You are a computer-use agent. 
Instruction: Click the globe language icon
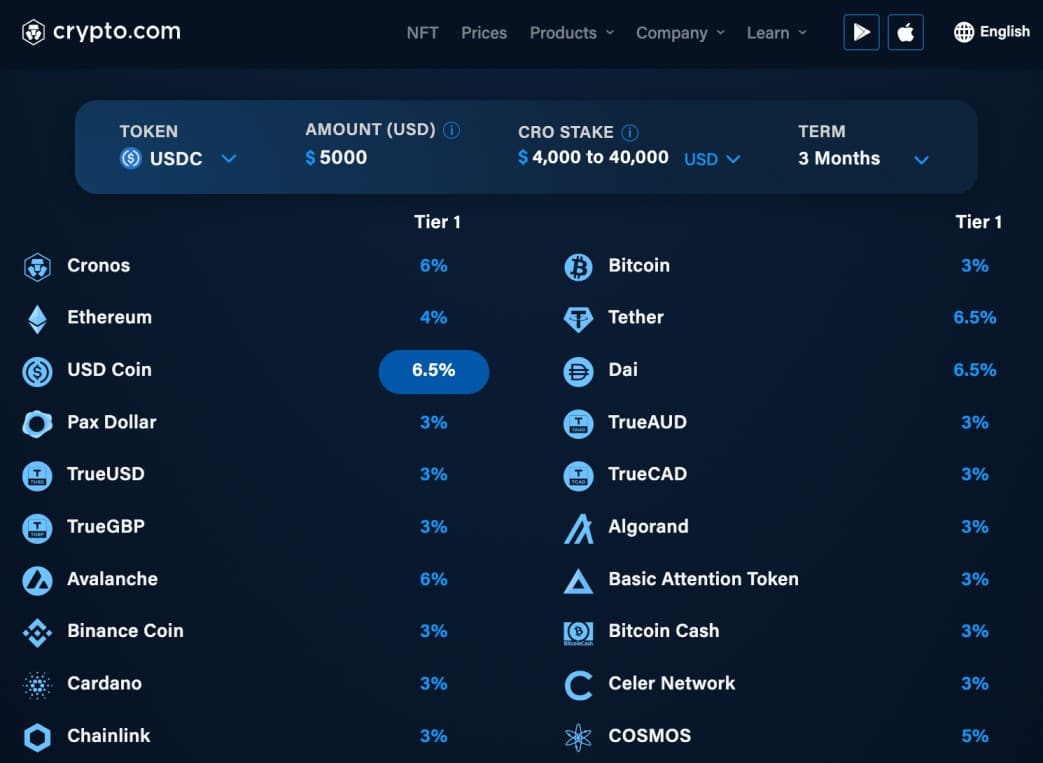(963, 32)
